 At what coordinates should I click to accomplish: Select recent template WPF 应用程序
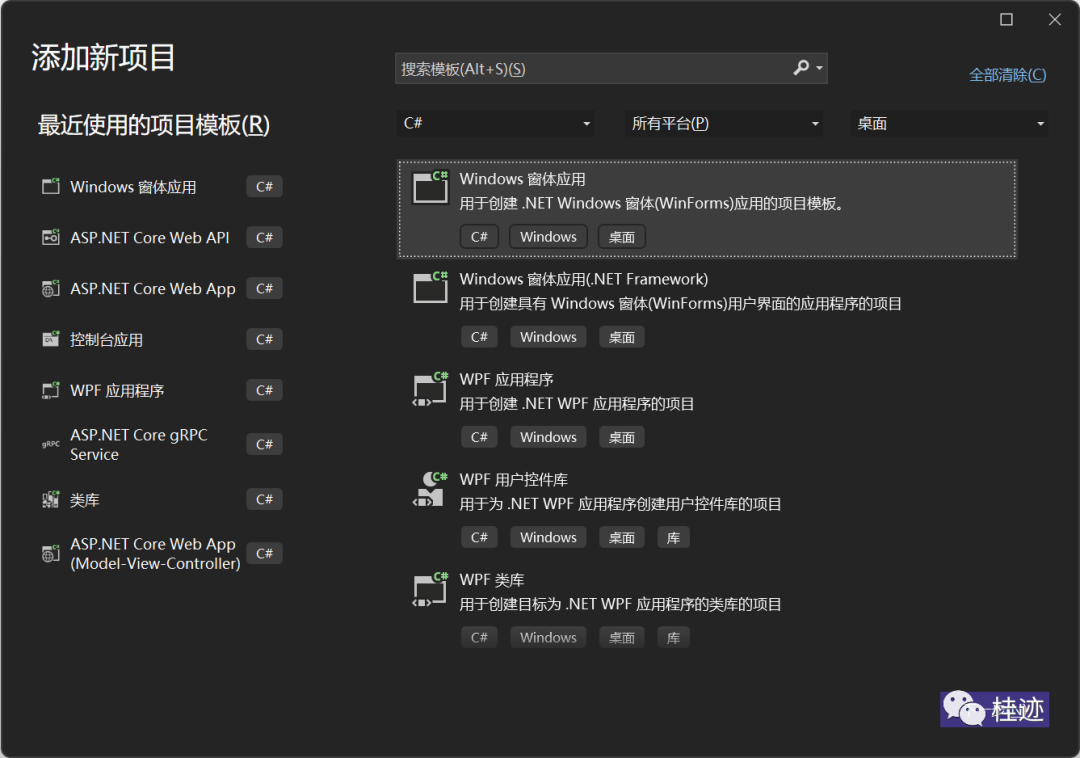[162, 390]
